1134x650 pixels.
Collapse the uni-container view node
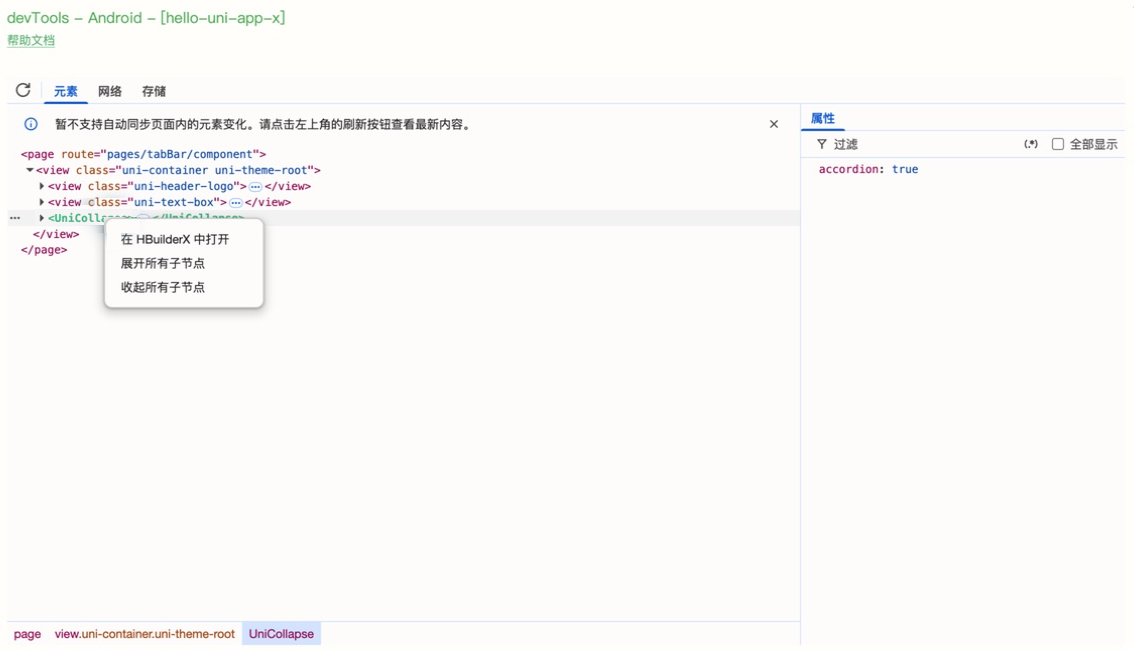pos(30,170)
